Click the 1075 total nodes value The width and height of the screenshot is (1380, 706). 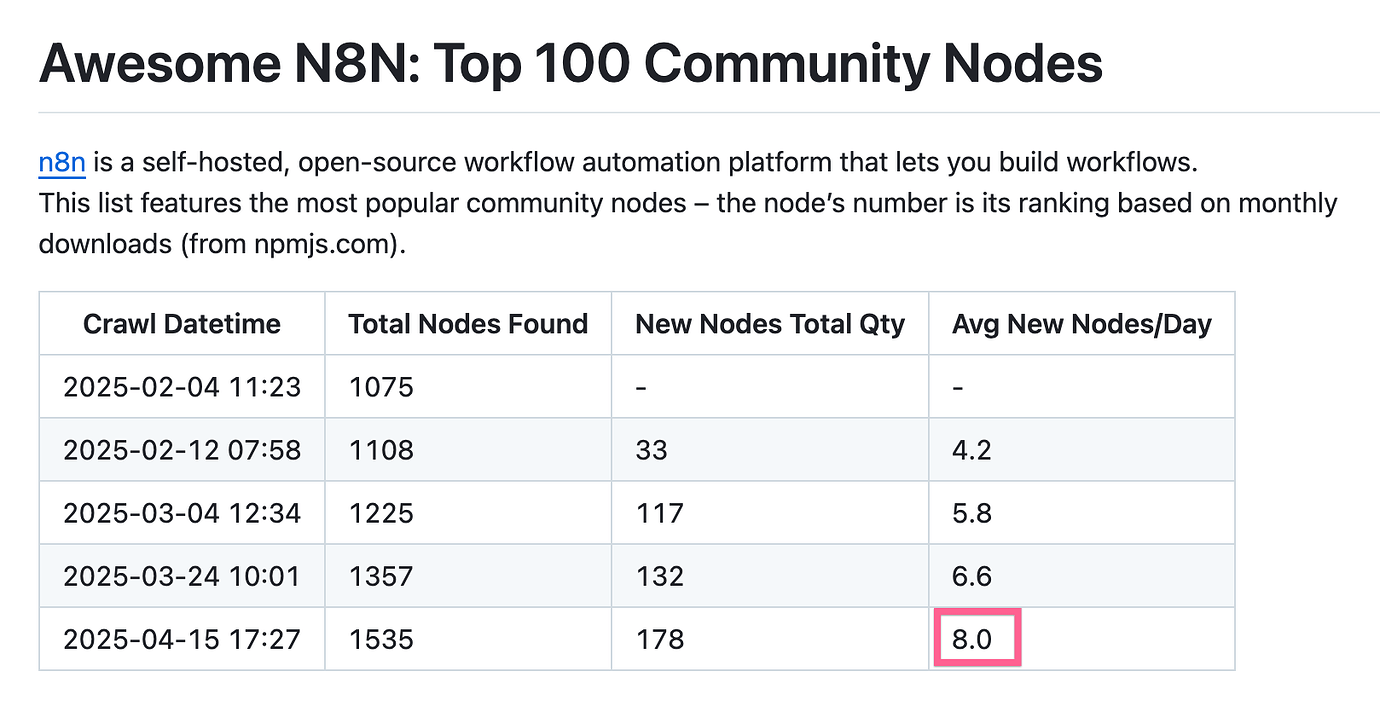click(x=377, y=387)
